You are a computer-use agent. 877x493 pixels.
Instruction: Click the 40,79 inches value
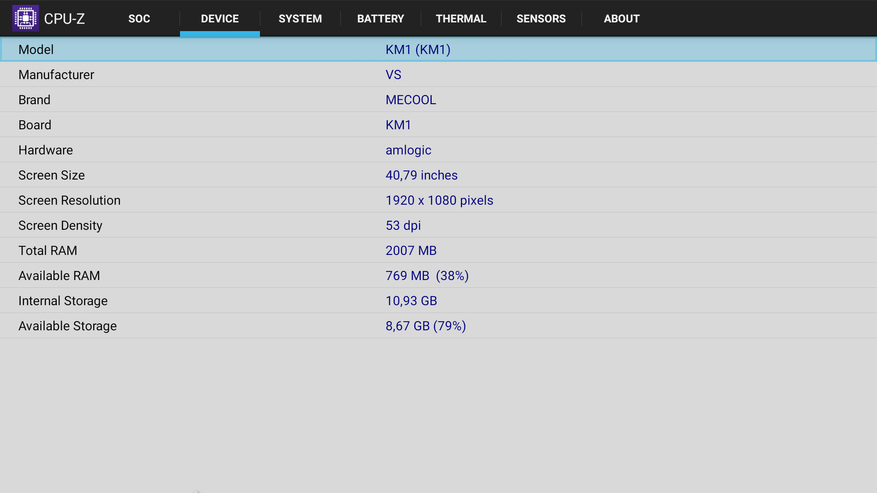coord(421,176)
